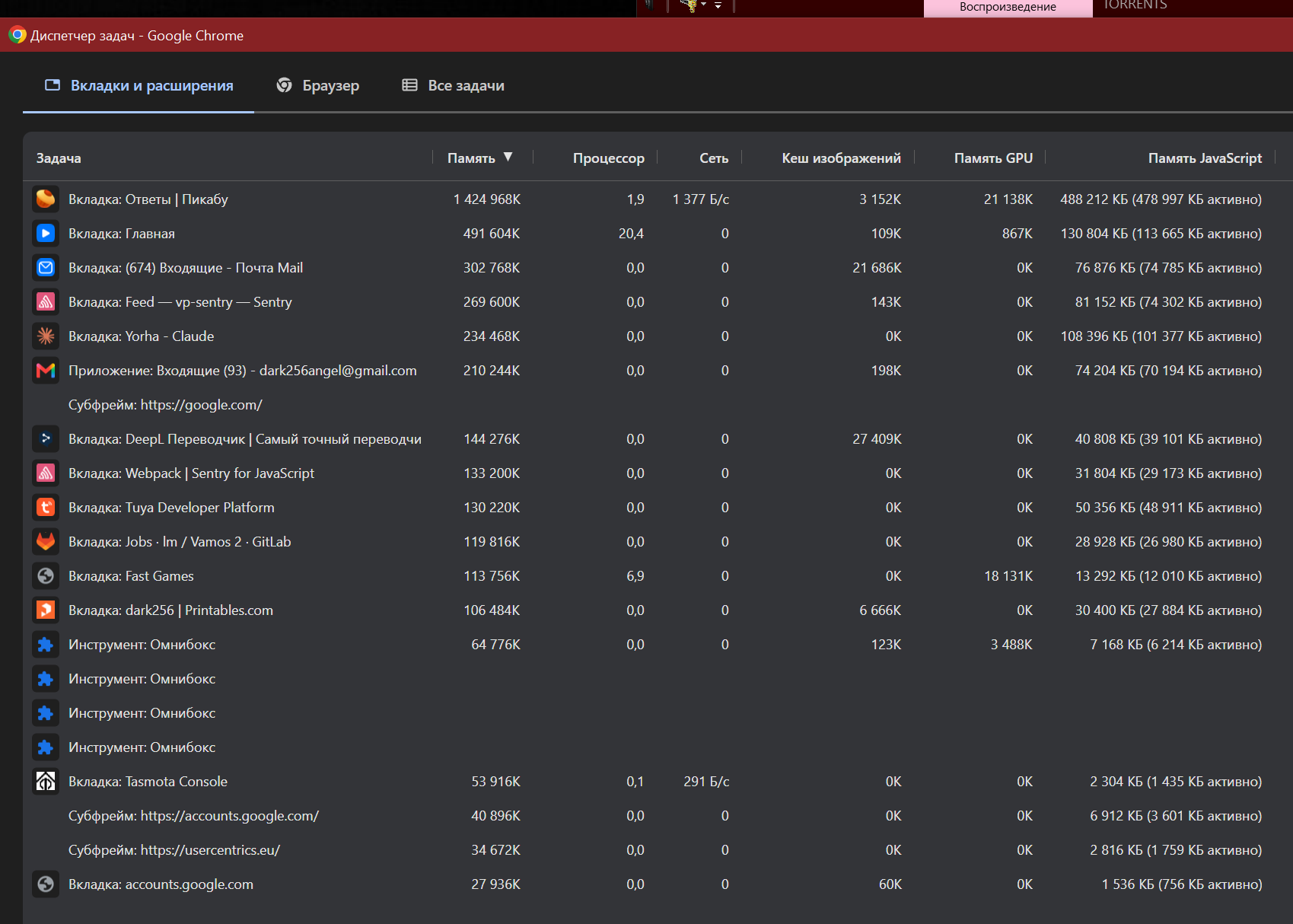Click the tab icon beside Вкладки и расширения
The image size is (1293, 924).
pos(53,85)
